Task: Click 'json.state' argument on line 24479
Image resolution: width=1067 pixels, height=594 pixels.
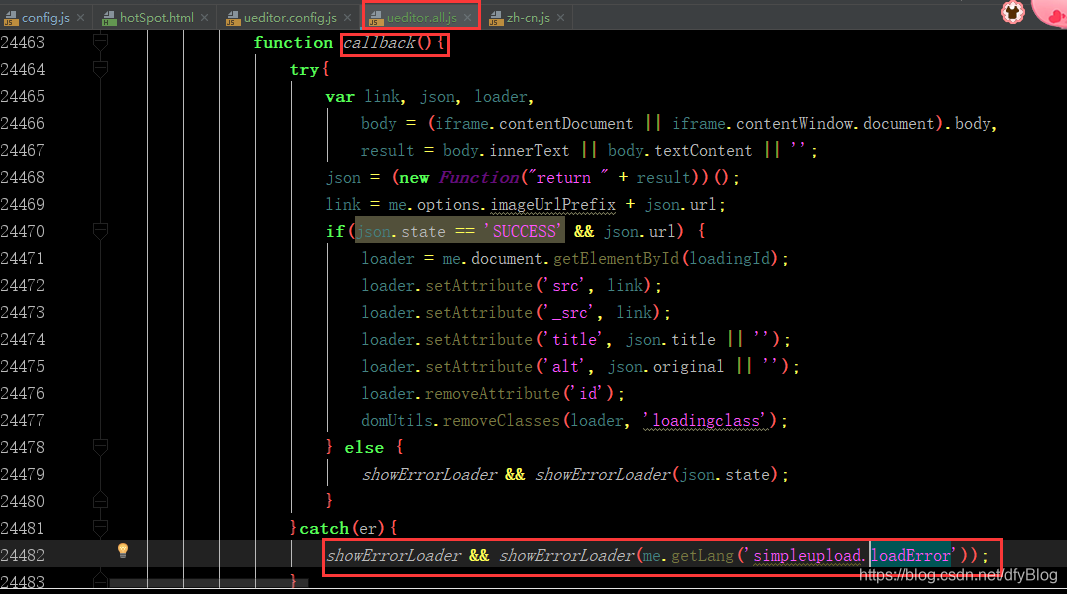Action: (x=725, y=474)
